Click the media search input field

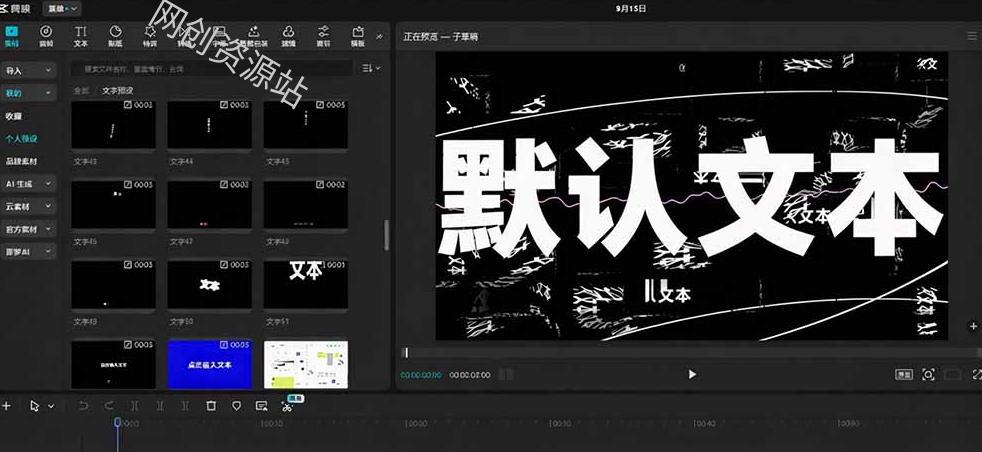(x=212, y=68)
